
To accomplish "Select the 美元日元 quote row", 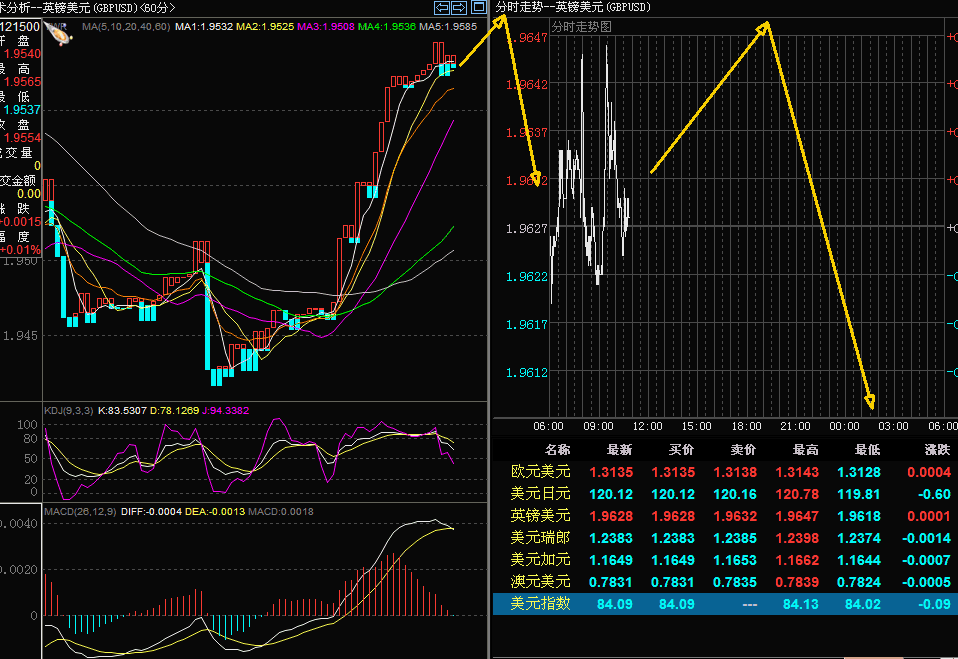I will (540, 494).
